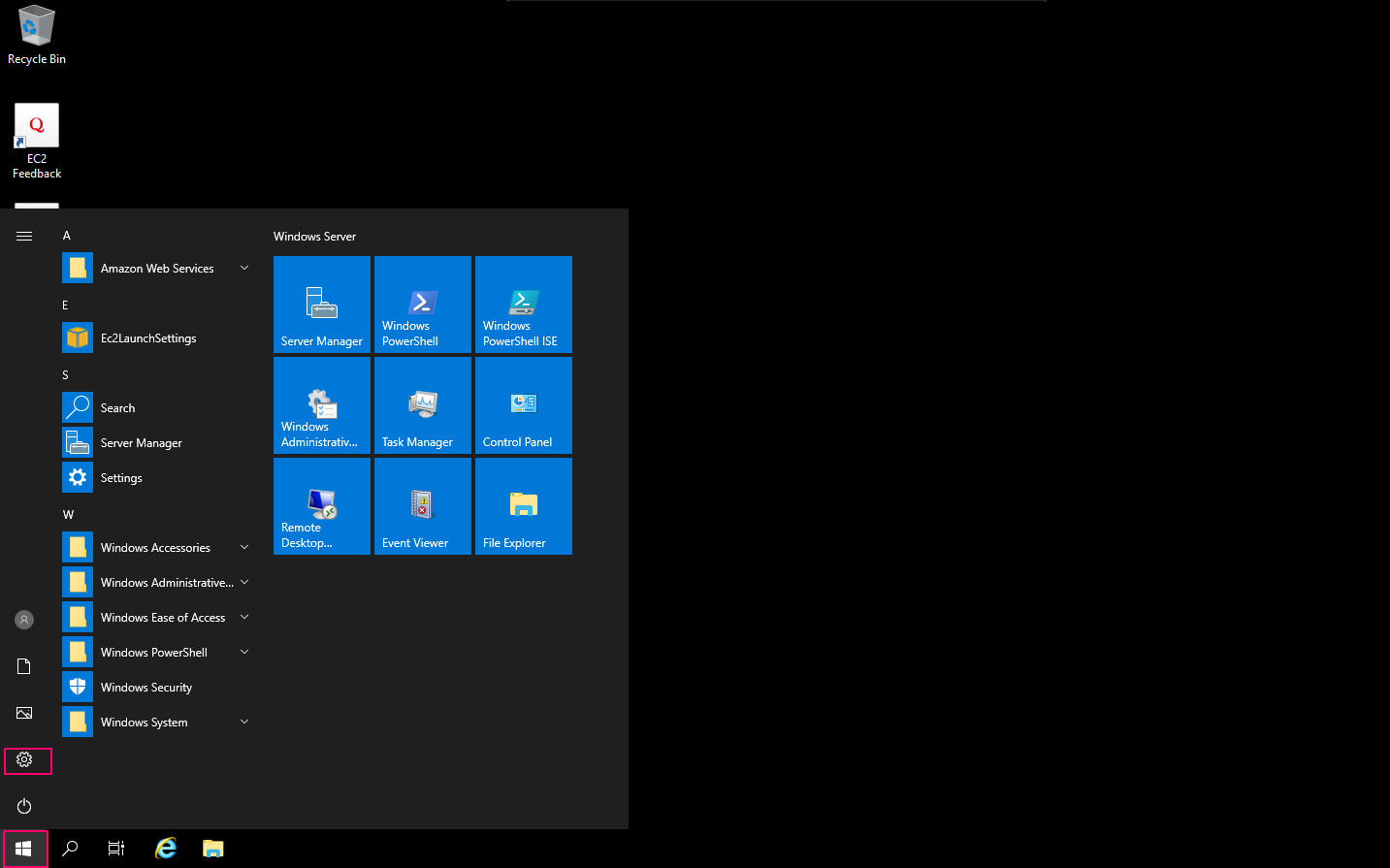Click the Windows Server tile group title

[315, 237]
